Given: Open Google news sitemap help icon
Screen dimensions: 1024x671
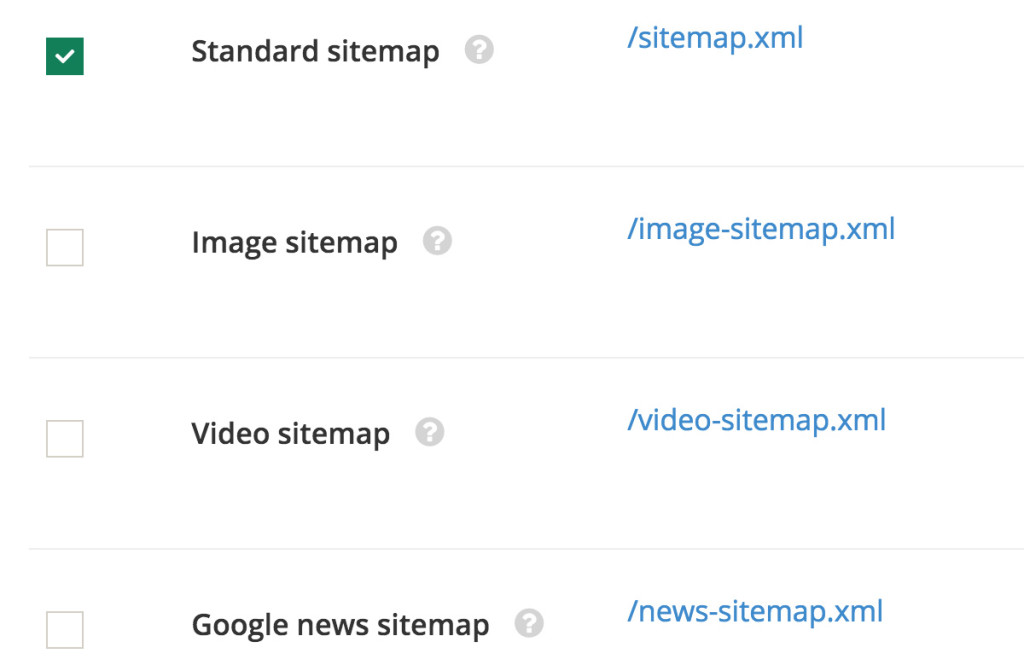Looking at the screenshot, I should 529,623.
